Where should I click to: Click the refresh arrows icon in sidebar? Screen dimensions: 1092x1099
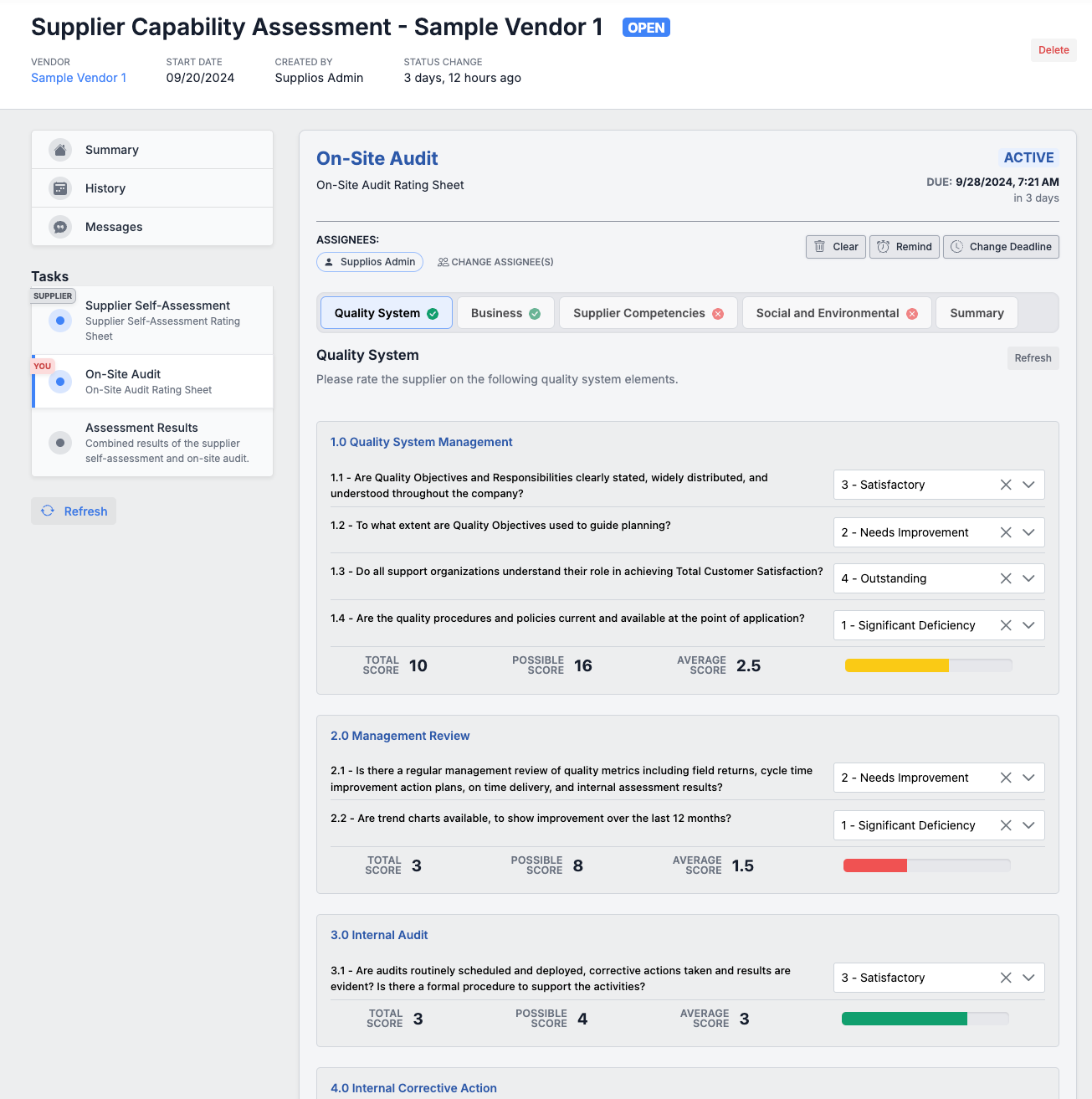[48, 511]
